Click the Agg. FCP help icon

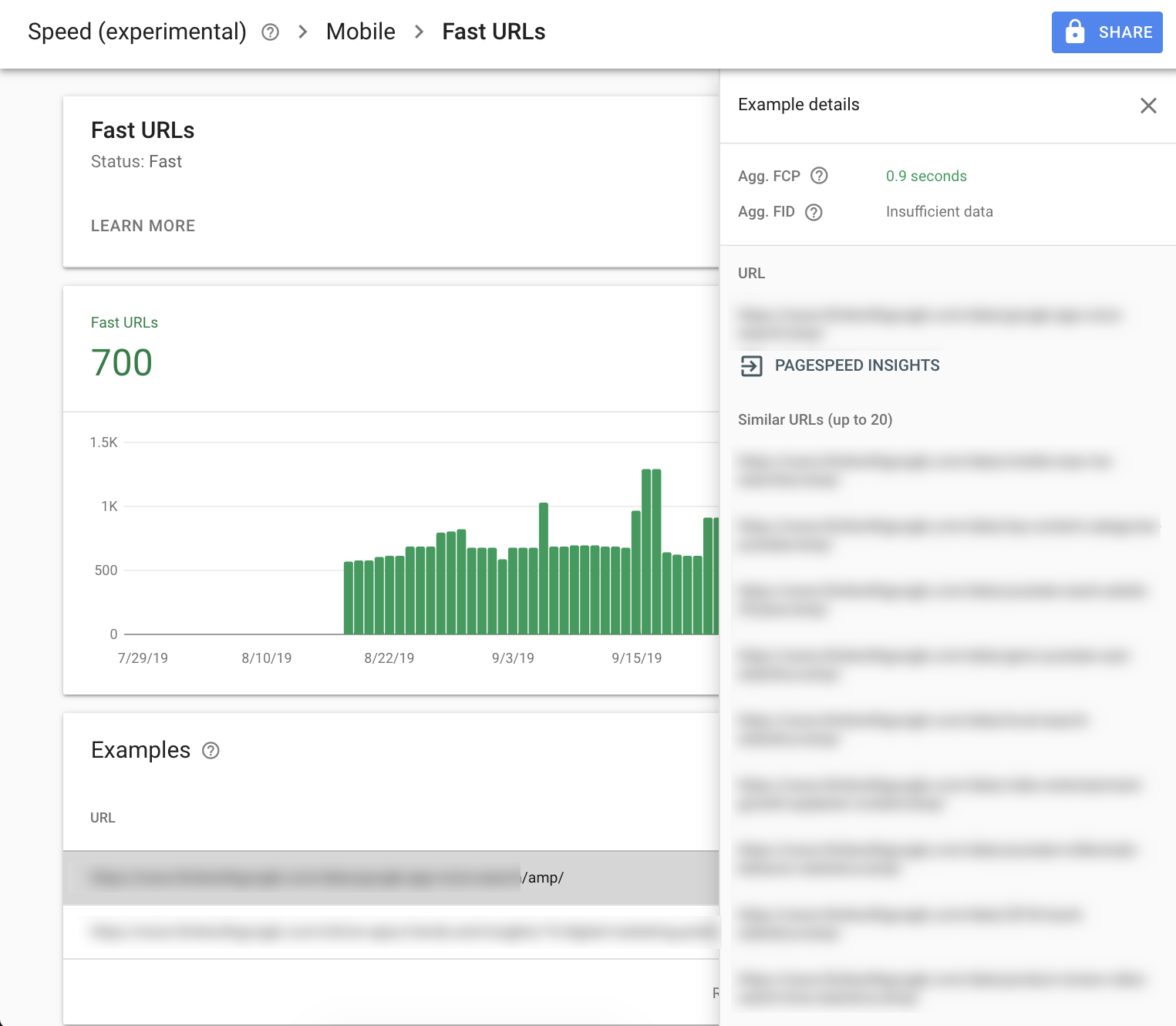click(x=819, y=176)
